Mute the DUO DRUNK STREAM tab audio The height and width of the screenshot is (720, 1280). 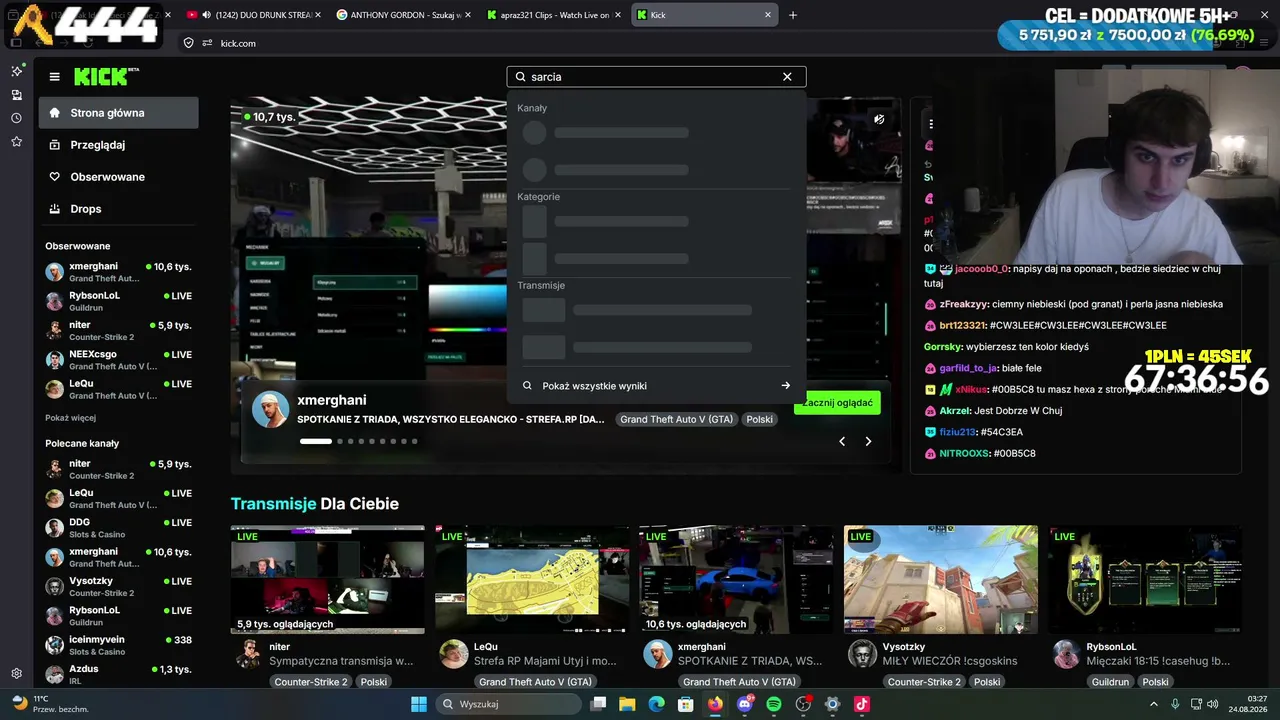click(206, 15)
